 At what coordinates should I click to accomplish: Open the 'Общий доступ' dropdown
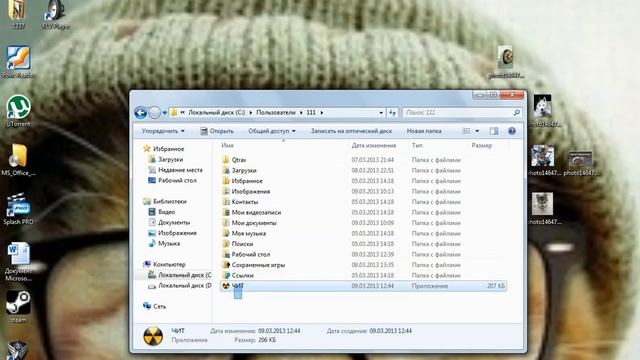click(272, 131)
